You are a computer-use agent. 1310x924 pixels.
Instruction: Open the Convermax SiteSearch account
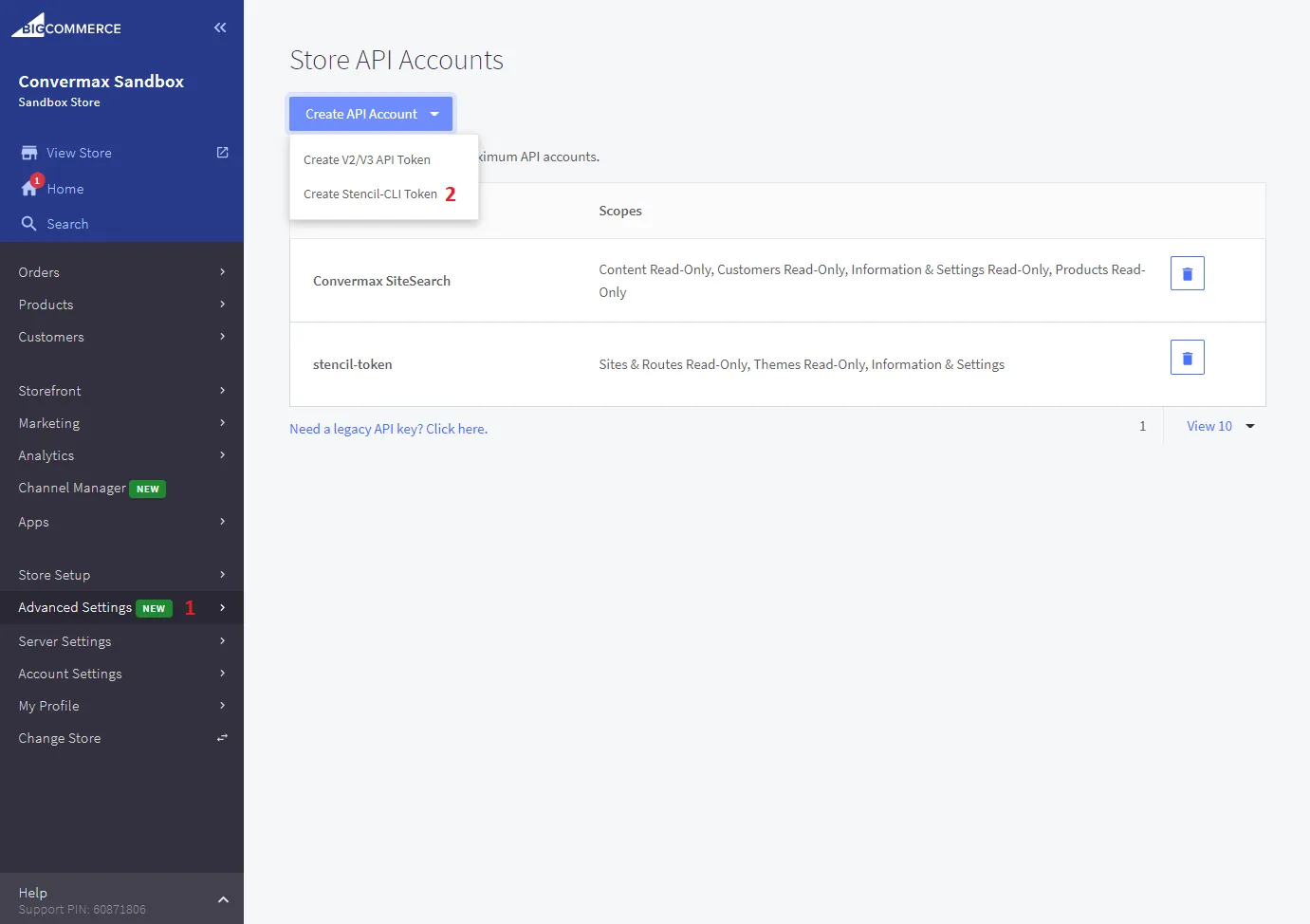381,281
